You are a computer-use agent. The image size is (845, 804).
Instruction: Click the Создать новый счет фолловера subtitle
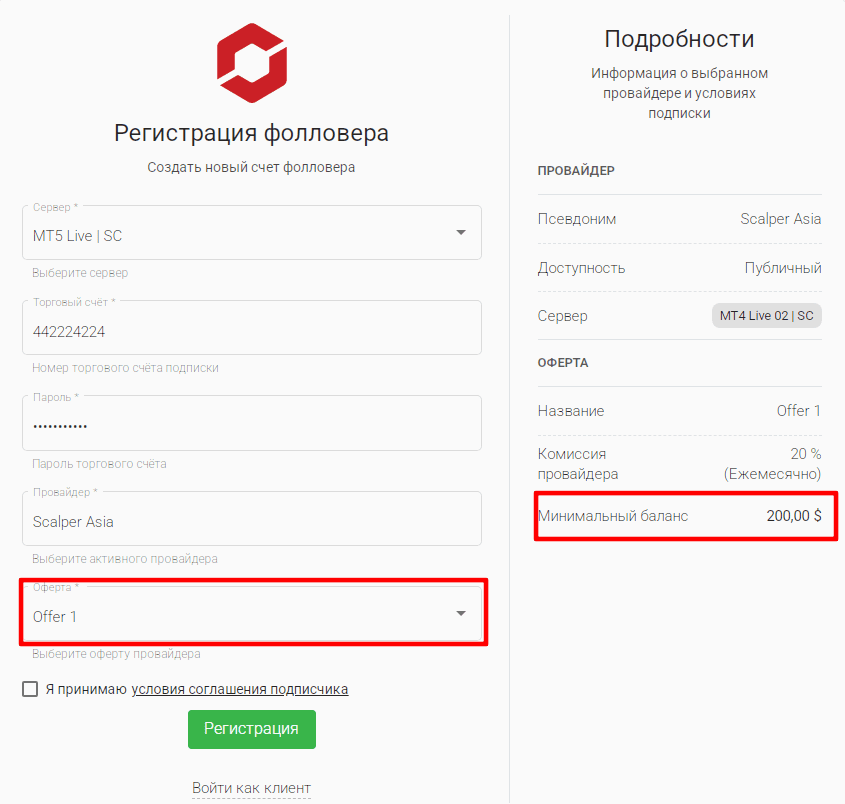click(252, 167)
